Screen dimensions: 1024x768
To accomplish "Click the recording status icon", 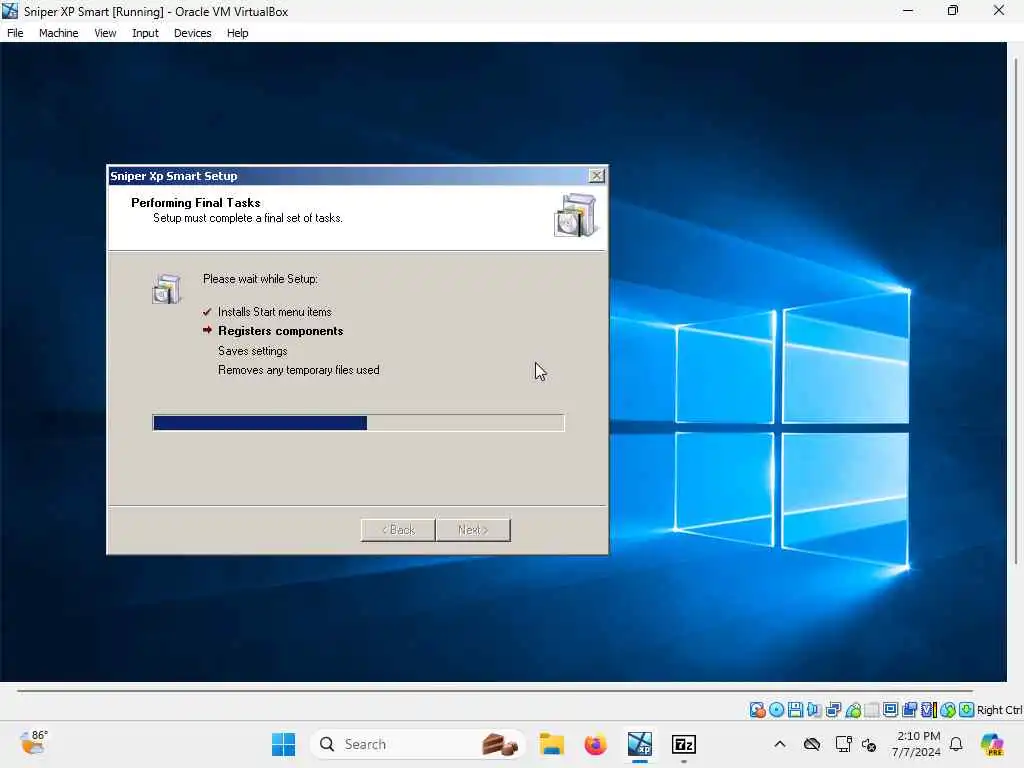I will (909, 710).
